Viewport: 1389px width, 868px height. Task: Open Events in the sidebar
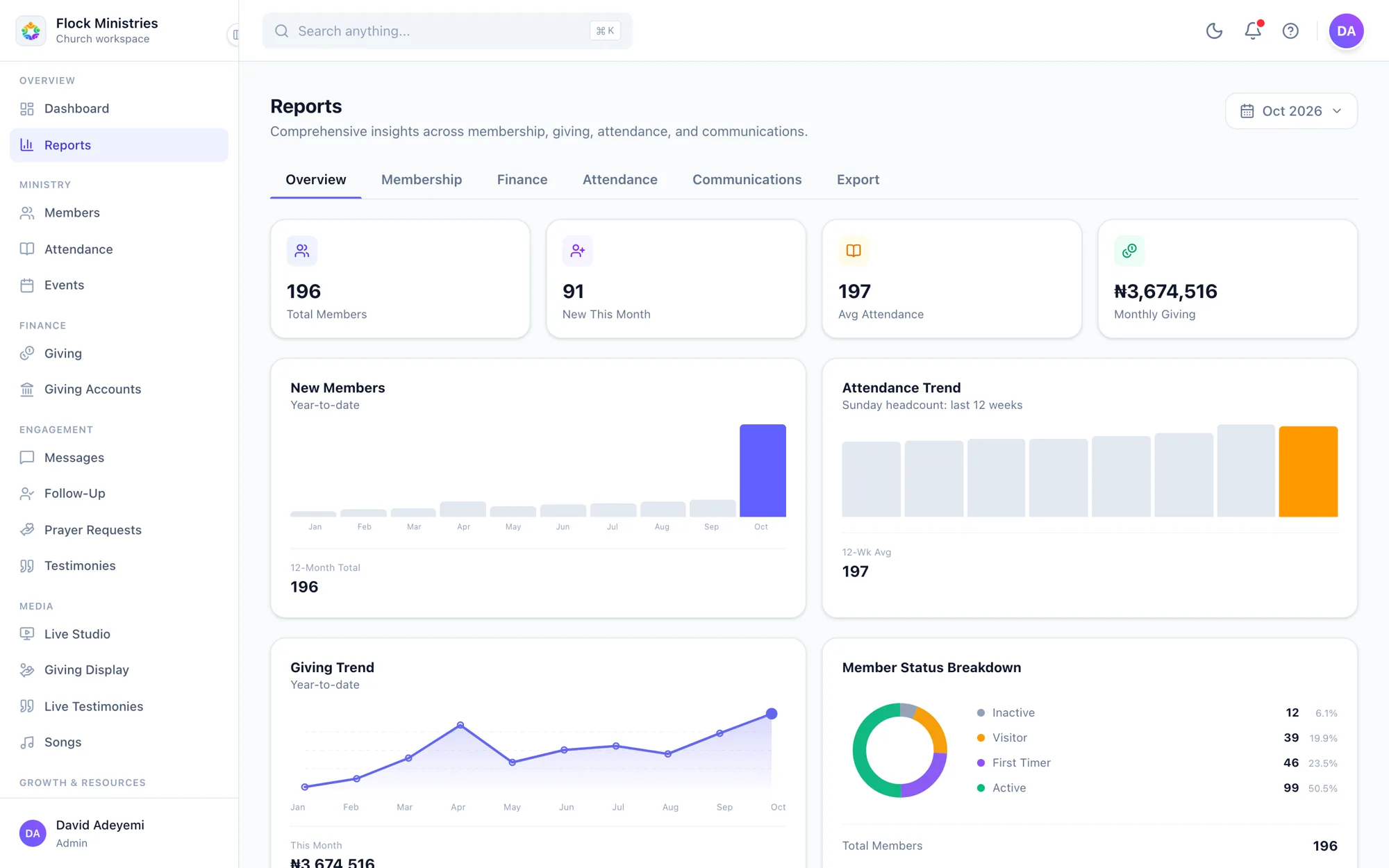[119, 285]
